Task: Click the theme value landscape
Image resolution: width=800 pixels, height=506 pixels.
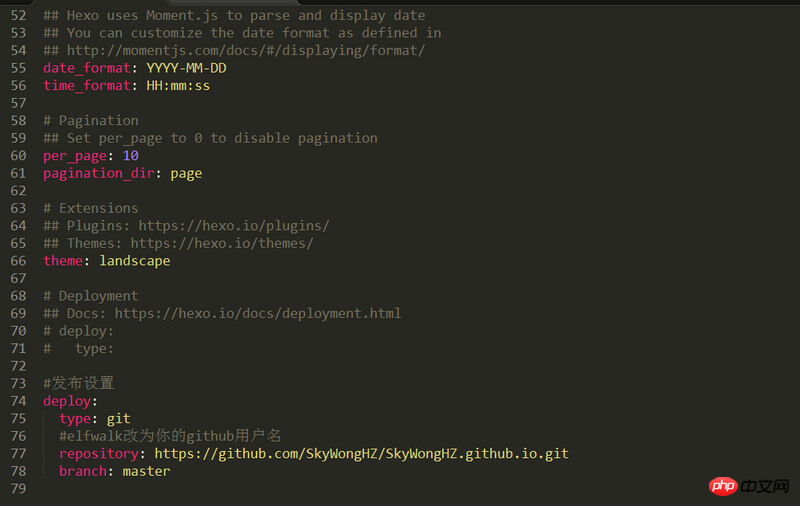Action: pyautogui.click(x=135, y=261)
